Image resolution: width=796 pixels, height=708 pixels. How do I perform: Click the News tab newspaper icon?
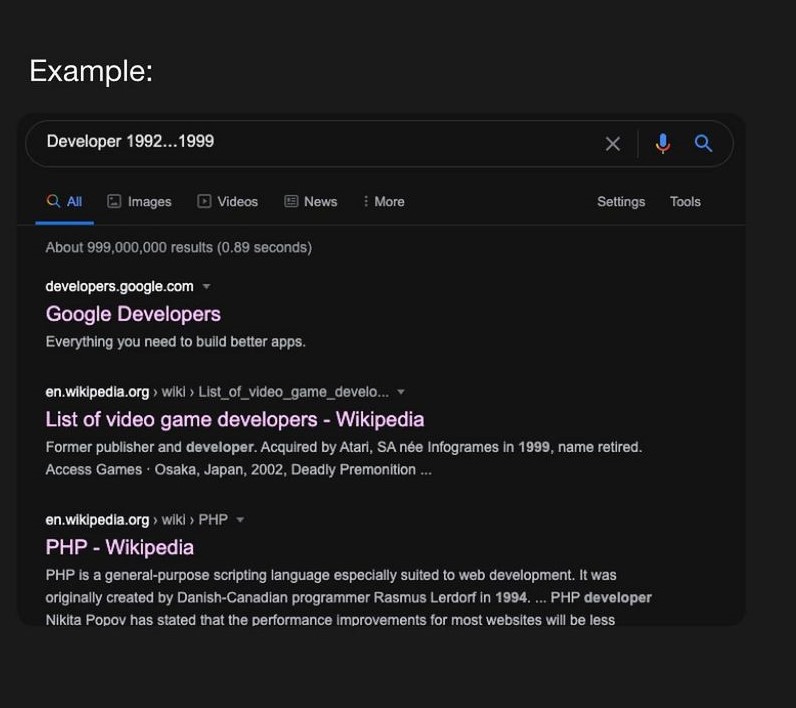291,201
